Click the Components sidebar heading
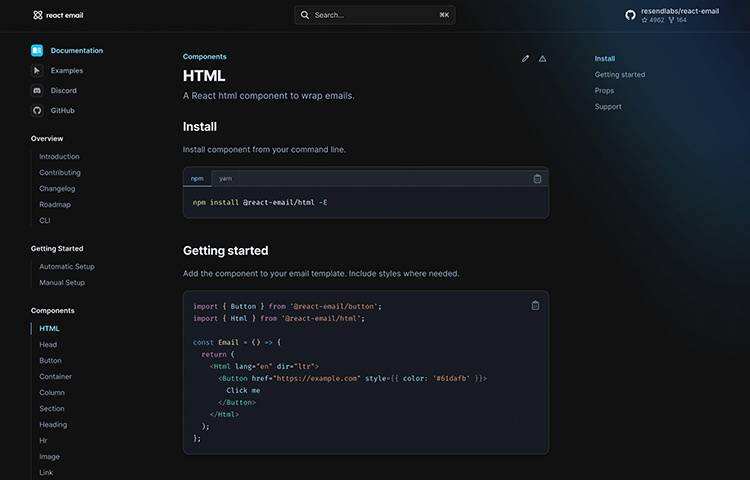This screenshot has width=750, height=480. point(53,311)
